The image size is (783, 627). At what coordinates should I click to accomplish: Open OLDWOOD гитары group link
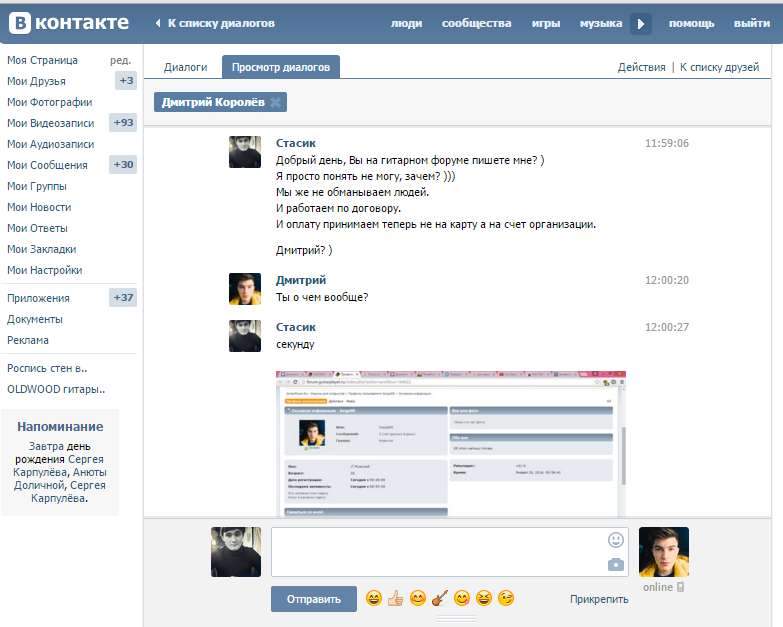(56, 389)
